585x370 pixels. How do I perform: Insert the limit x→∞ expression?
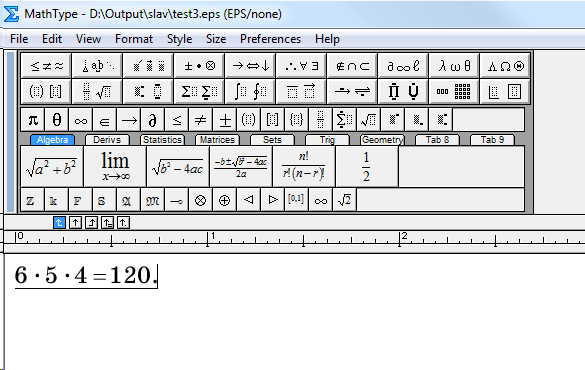point(115,166)
